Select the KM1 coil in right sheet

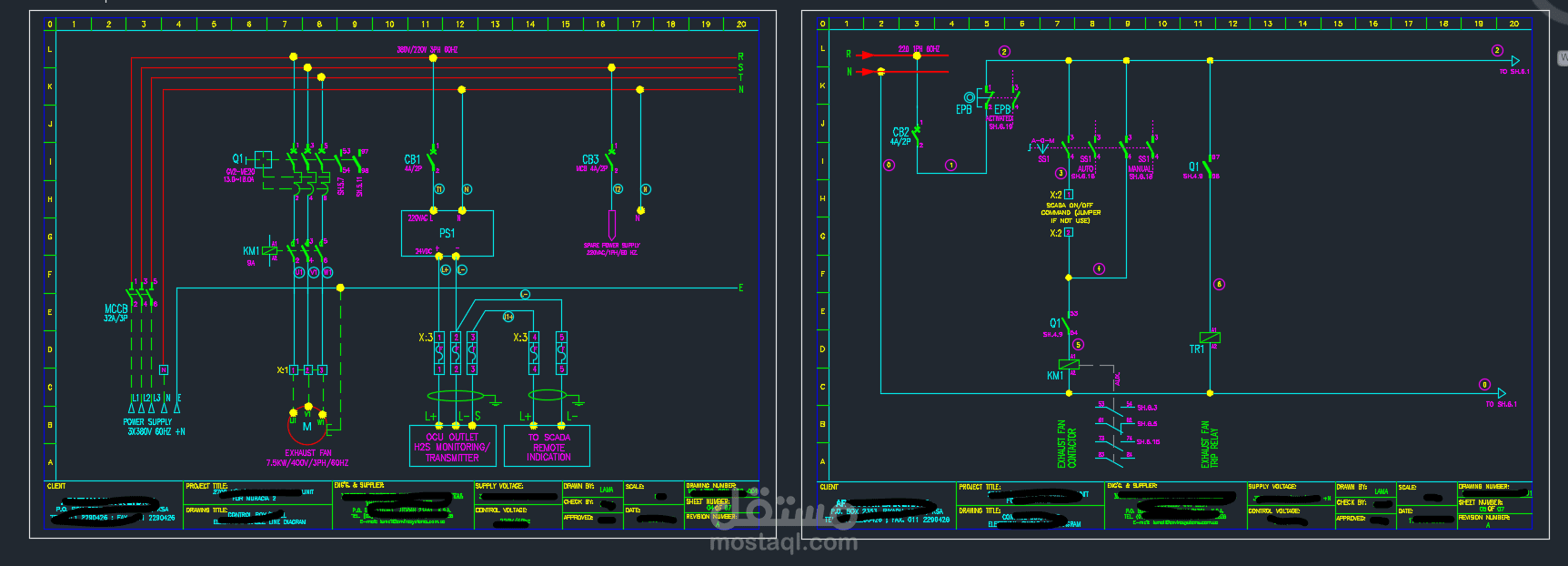tap(1069, 364)
